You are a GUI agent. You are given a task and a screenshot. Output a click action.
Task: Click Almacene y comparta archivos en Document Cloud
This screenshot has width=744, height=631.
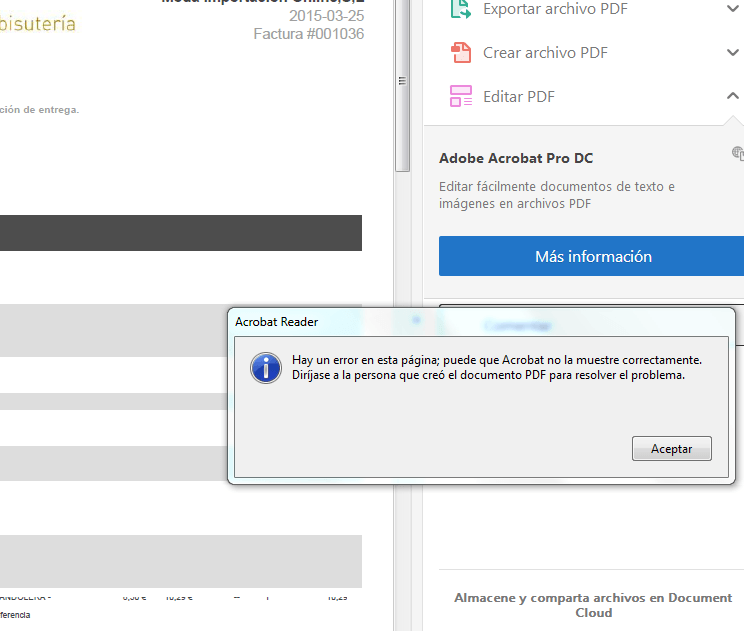(x=593, y=605)
